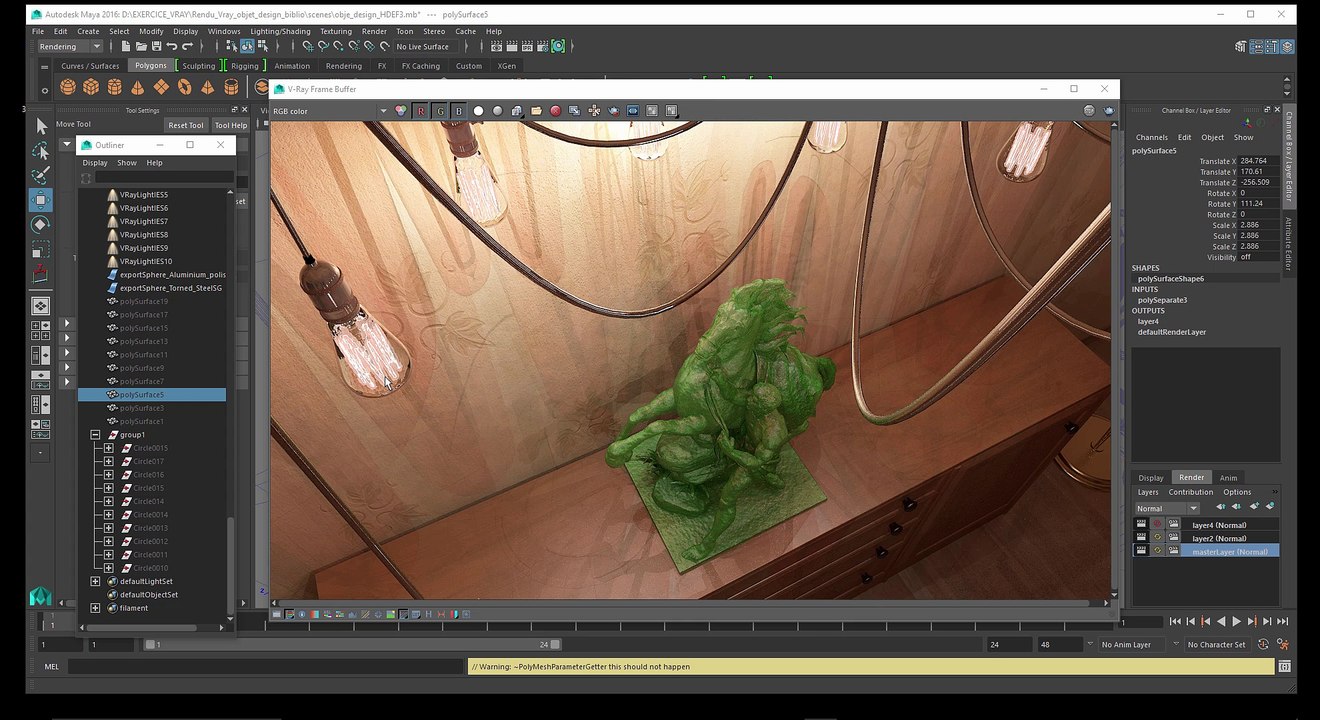
Task: Toggle renderable flag for layer2
Action: pos(1141,537)
